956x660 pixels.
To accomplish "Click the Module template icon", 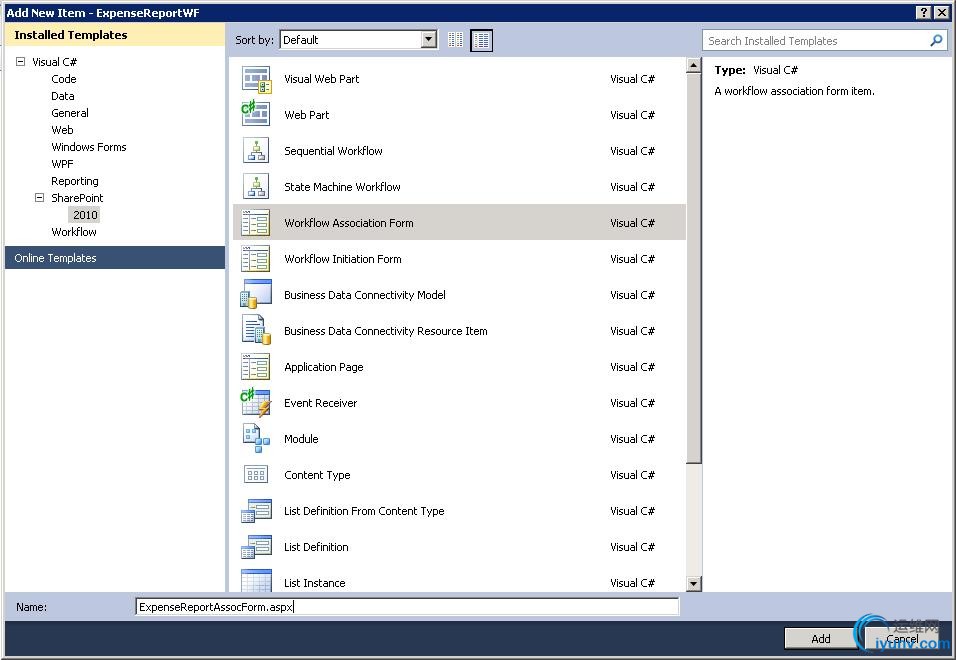I will point(256,438).
